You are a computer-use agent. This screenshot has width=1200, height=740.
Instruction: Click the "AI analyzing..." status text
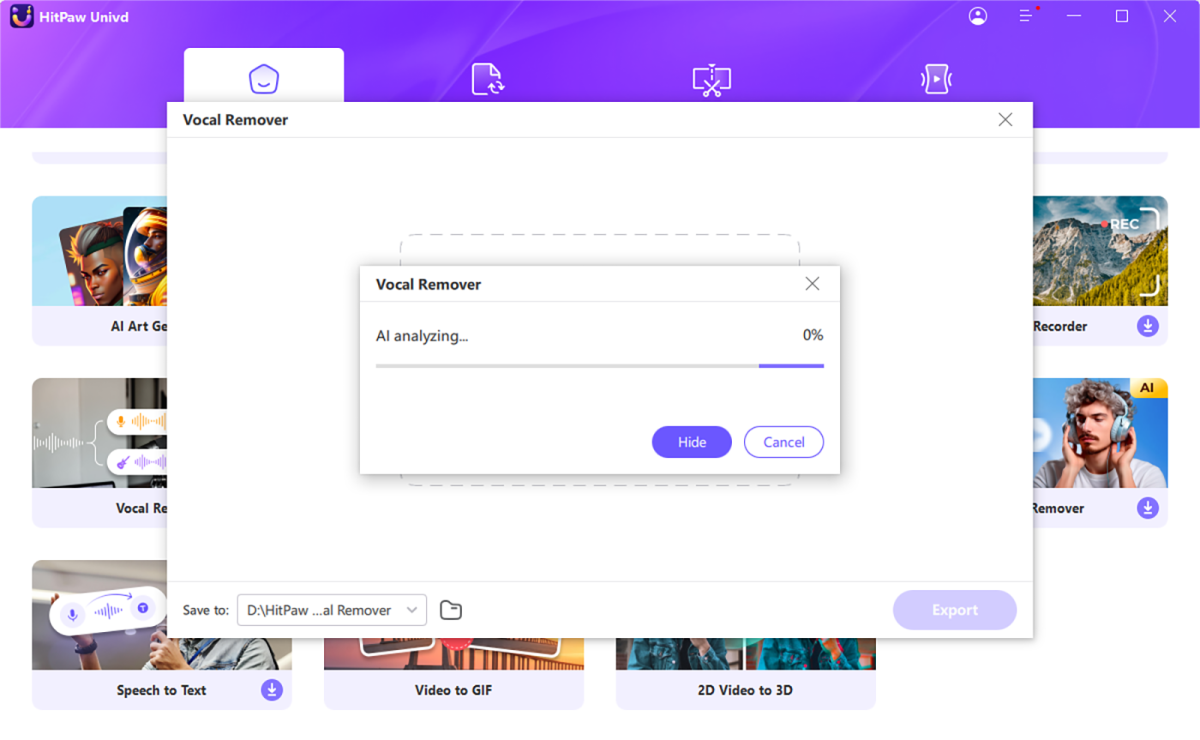422,336
